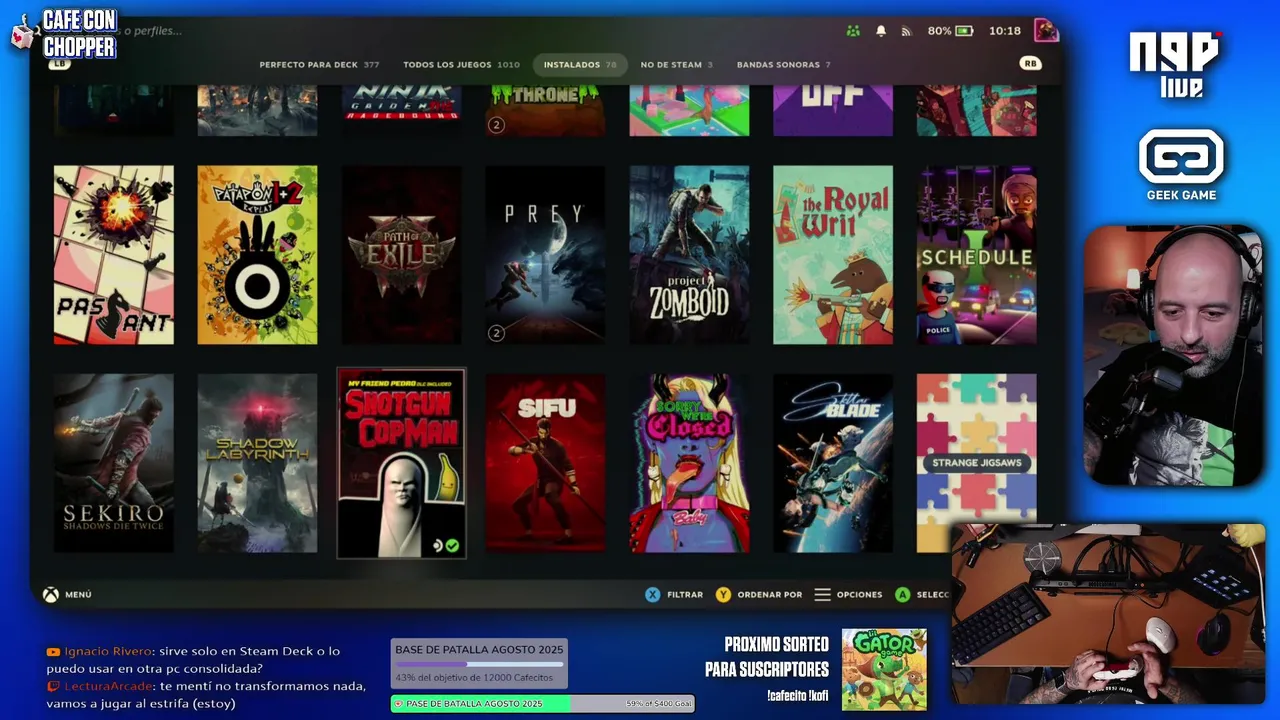Open the Sifu game cover

(545, 463)
